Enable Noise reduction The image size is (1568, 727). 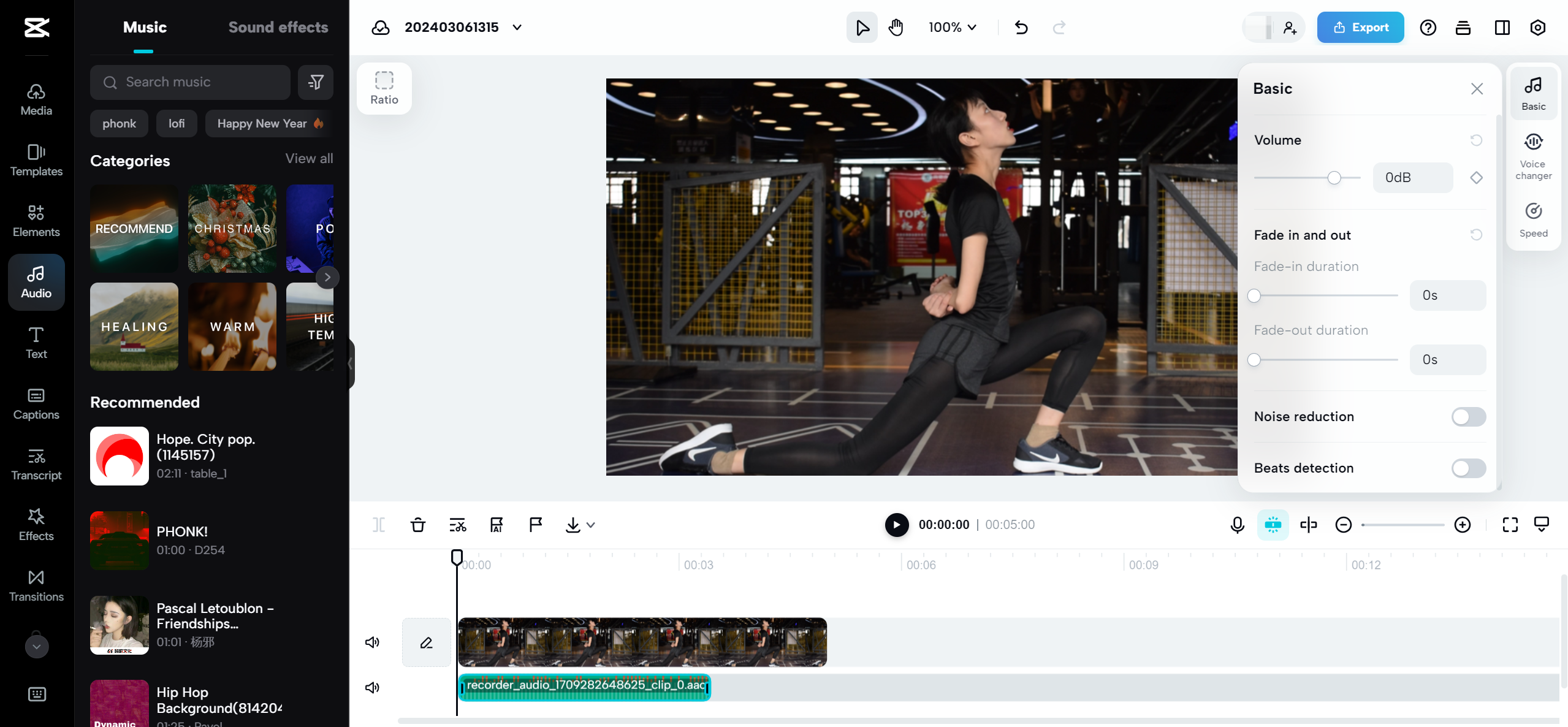(x=1469, y=417)
